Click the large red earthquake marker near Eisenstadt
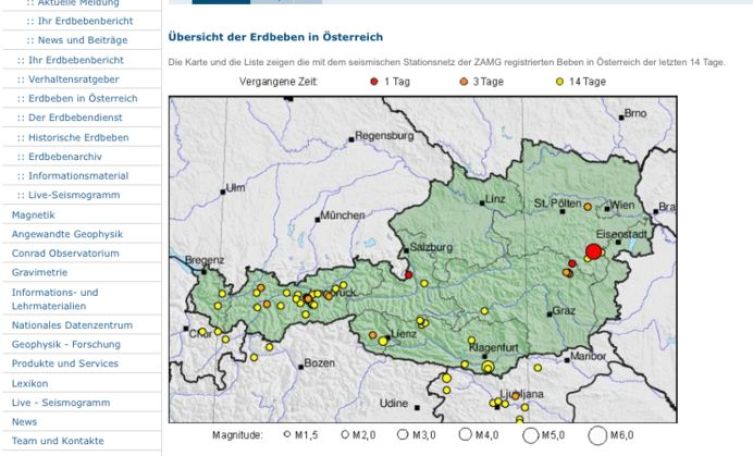 593,251
